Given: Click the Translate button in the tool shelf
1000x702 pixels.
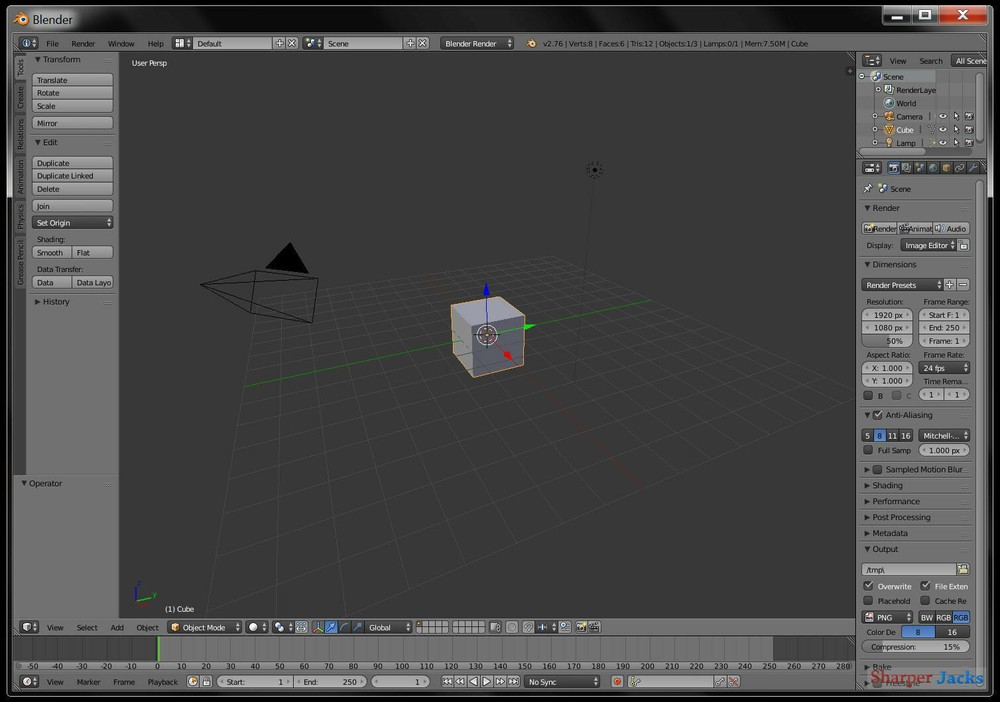Looking at the screenshot, I should coord(71,79).
